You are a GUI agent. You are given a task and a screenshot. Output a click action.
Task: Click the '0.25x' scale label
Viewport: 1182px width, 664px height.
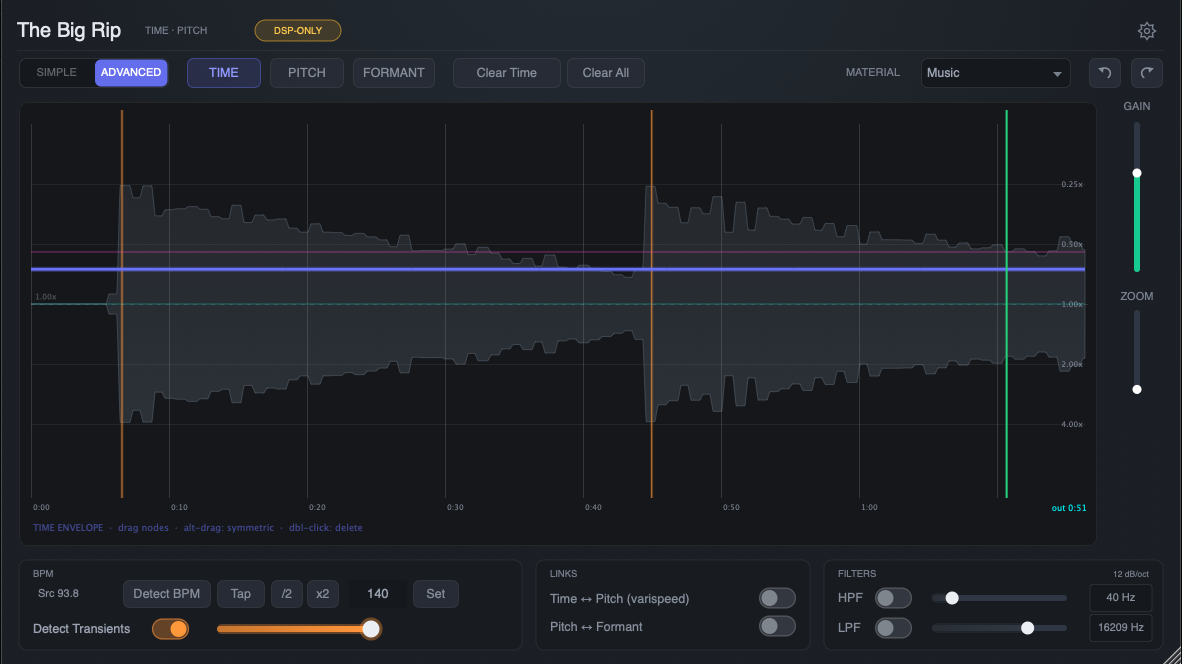pos(1072,185)
